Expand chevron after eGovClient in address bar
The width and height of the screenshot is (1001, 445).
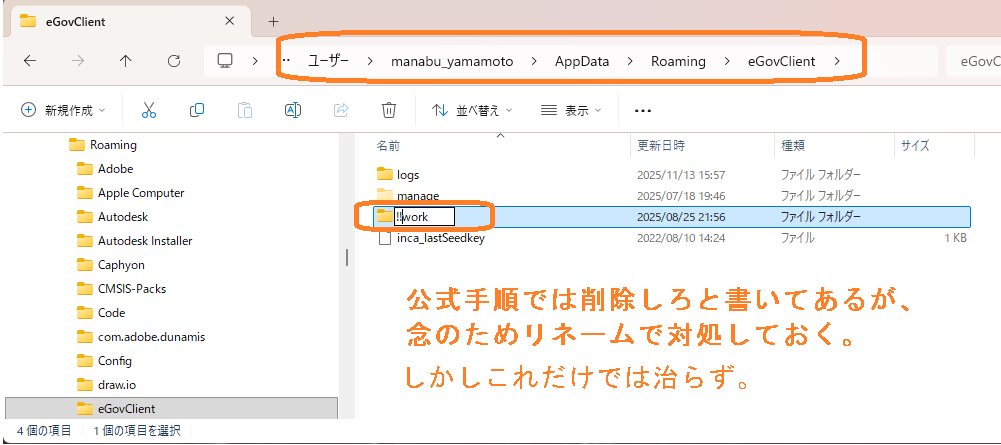tap(837, 61)
